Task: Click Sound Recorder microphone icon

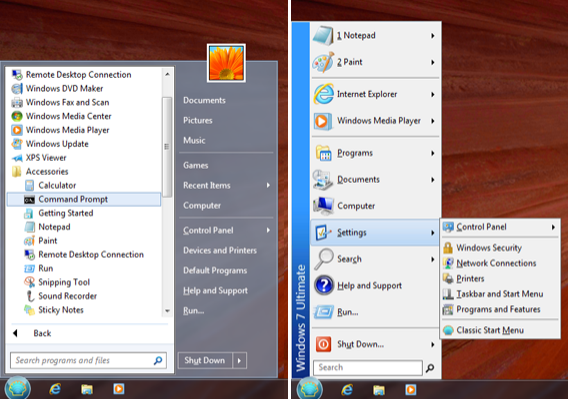Action: (x=29, y=296)
